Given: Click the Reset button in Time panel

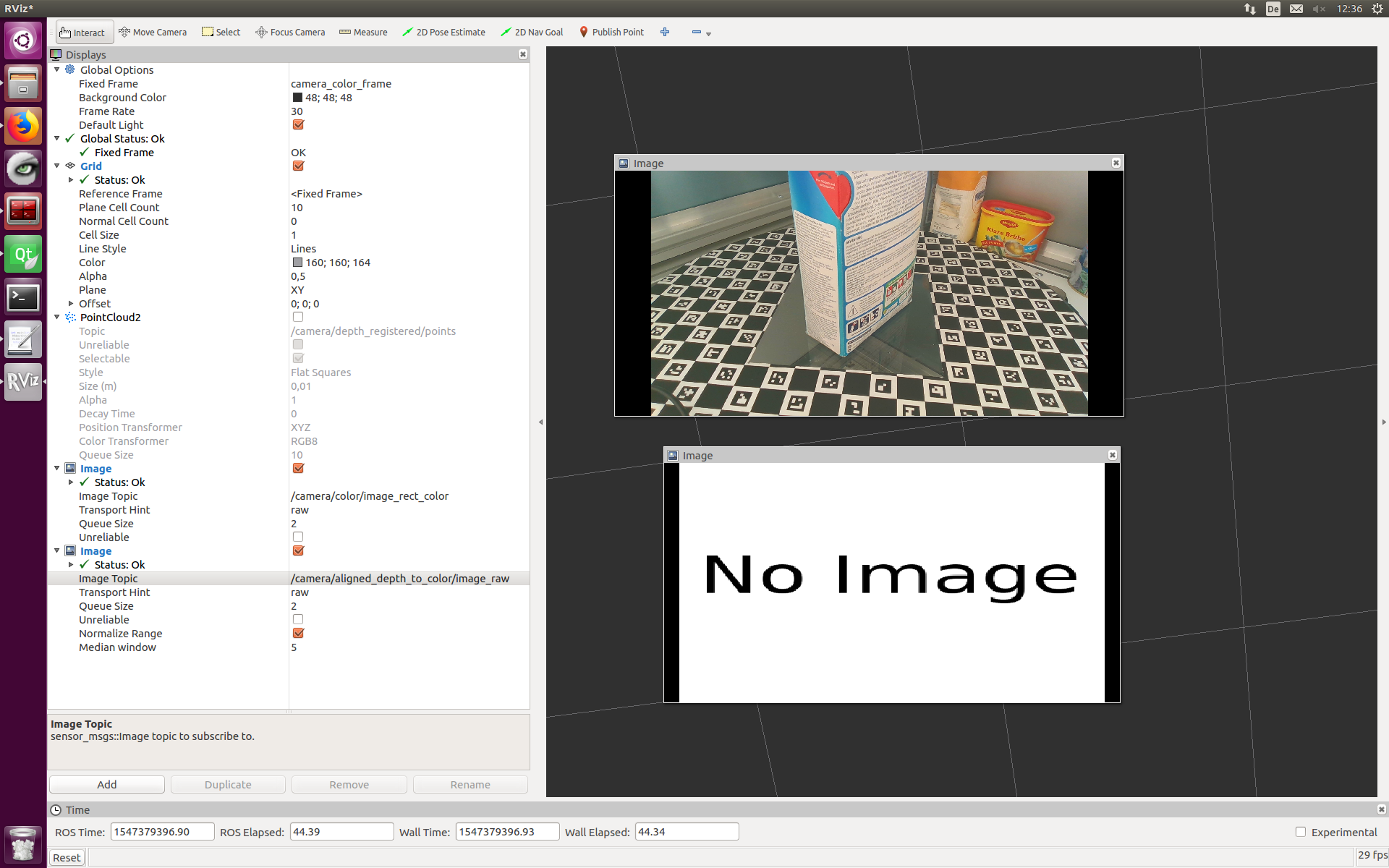Looking at the screenshot, I should pos(66,857).
